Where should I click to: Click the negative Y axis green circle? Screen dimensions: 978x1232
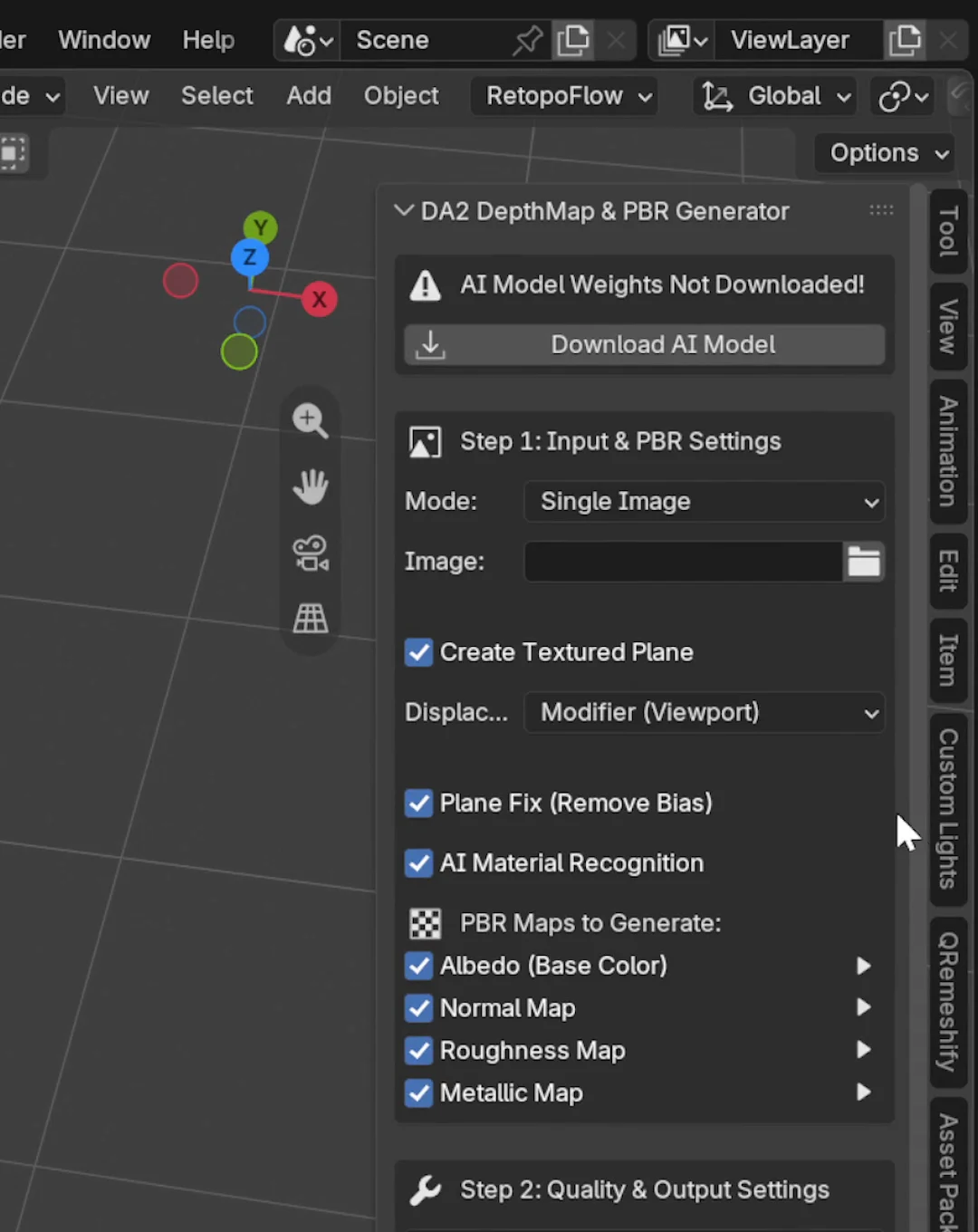tap(239, 351)
